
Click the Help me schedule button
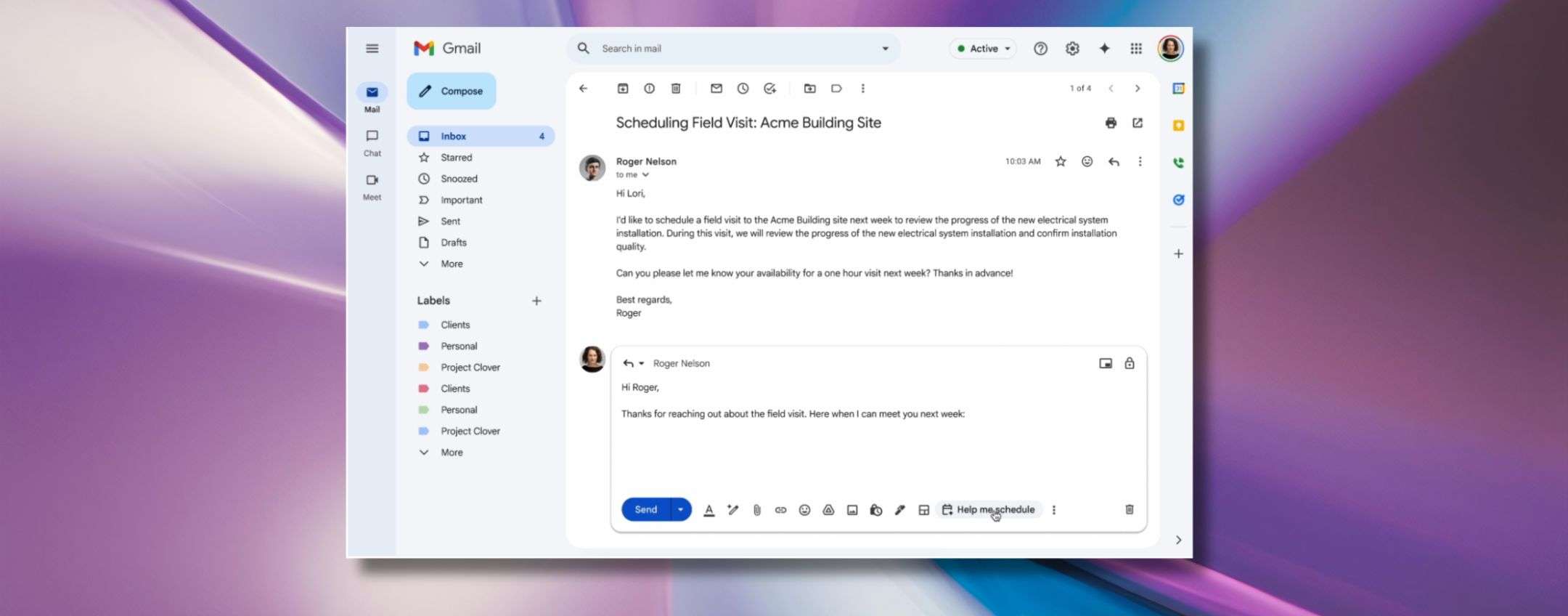coord(990,510)
